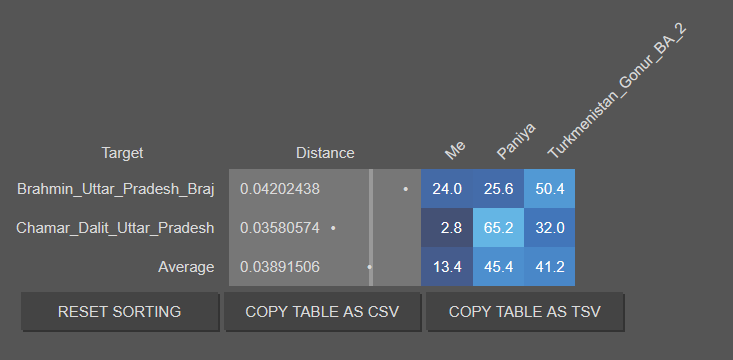Sort by the Target column header
The height and width of the screenshot is (360, 733).
click(122, 153)
